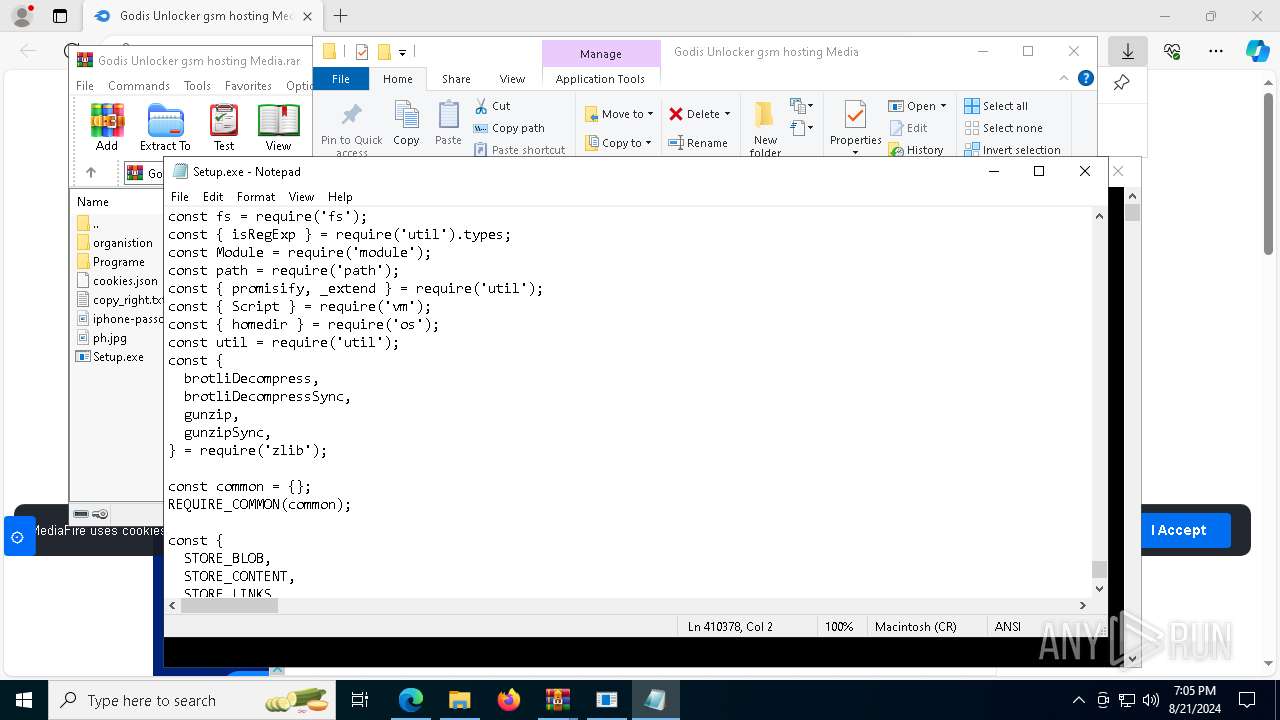Click the taskbar search box
The height and width of the screenshot is (720, 1280).
(x=190, y=700)
